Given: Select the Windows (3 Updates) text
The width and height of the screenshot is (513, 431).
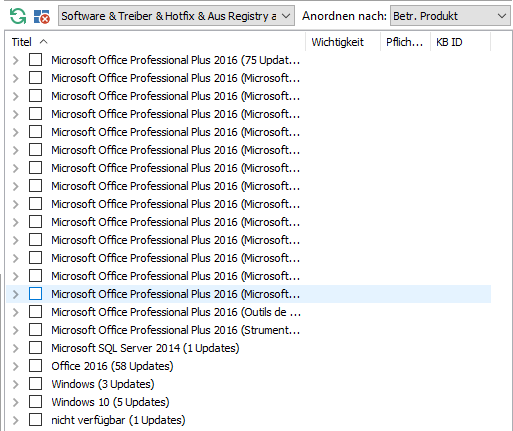Looking at the screenshot, I should [x=103, y=384].
